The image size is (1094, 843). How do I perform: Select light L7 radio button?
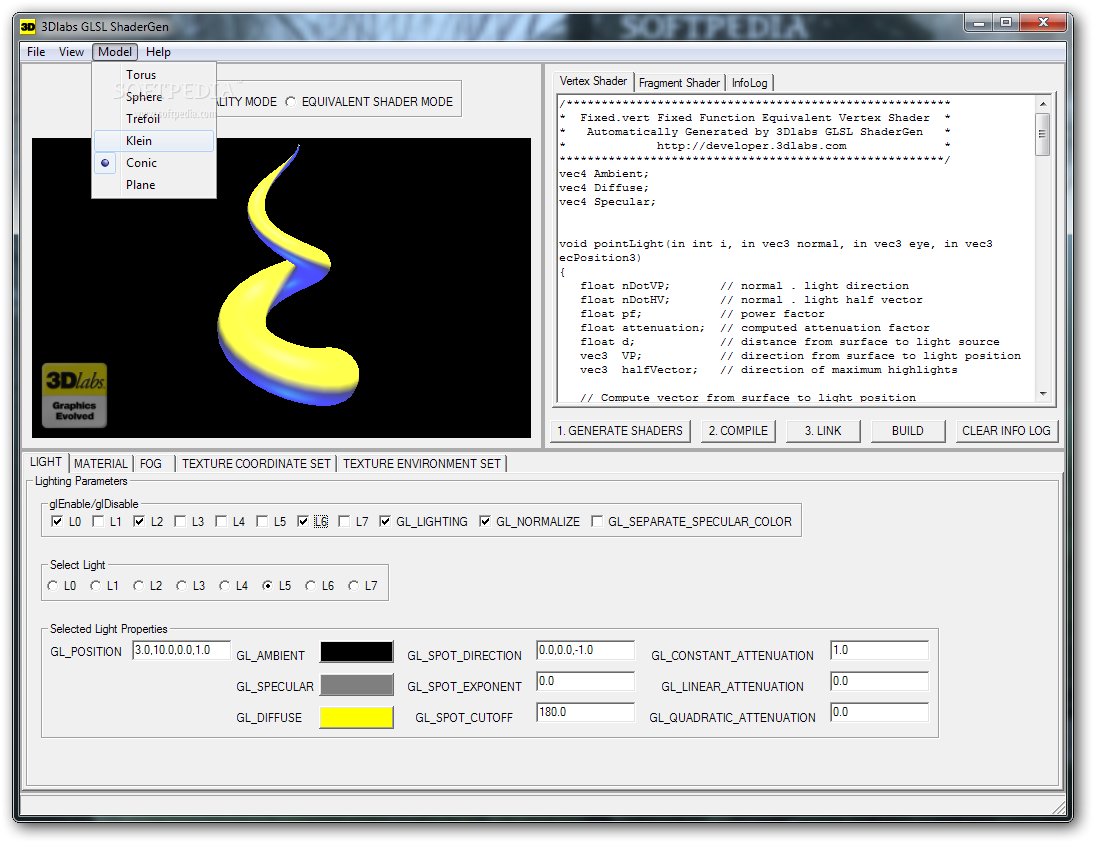click(x=354, y=586)
